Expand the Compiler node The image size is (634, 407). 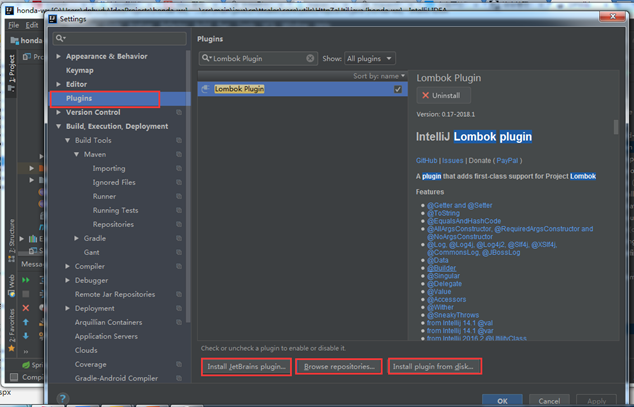coord(68,266)
